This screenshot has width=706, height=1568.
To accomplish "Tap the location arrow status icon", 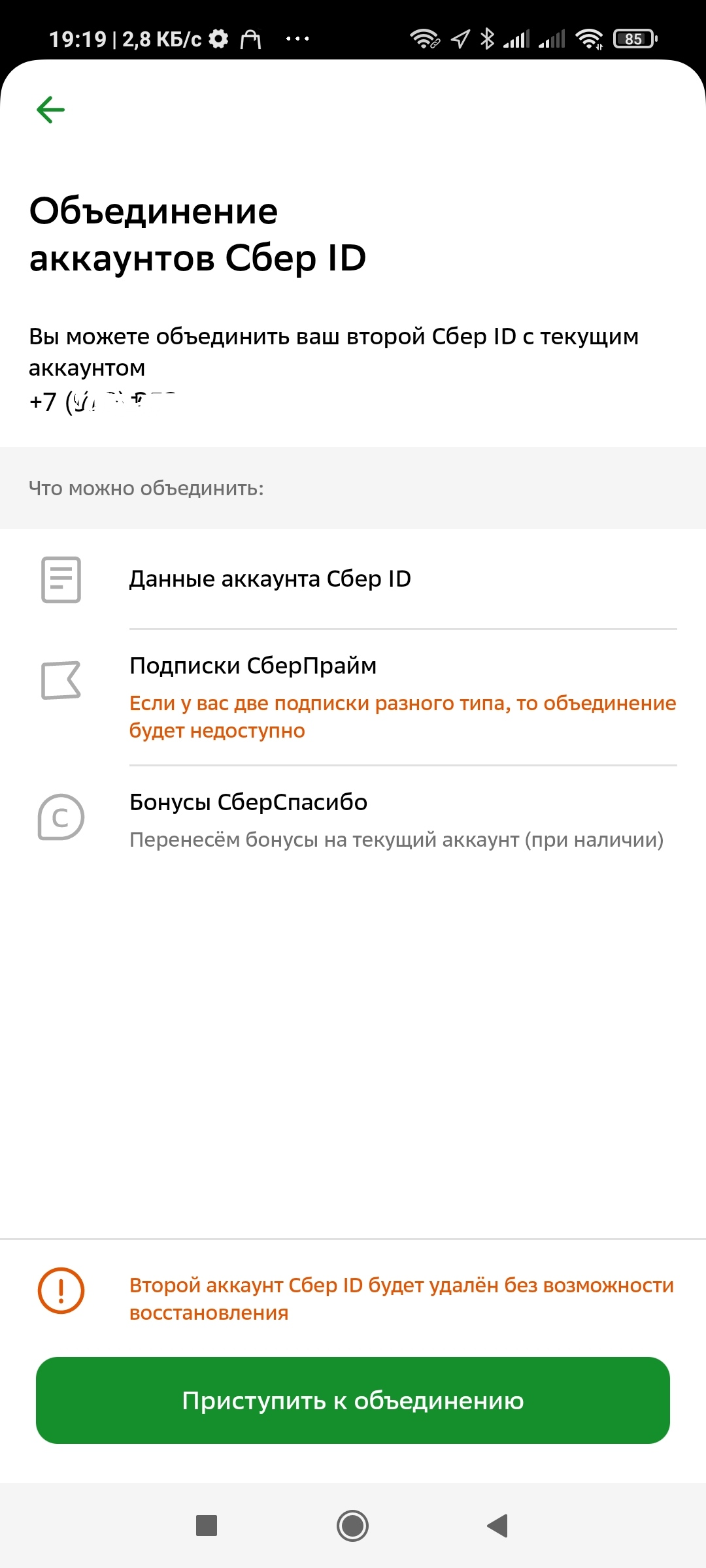I will coord(460,39).
